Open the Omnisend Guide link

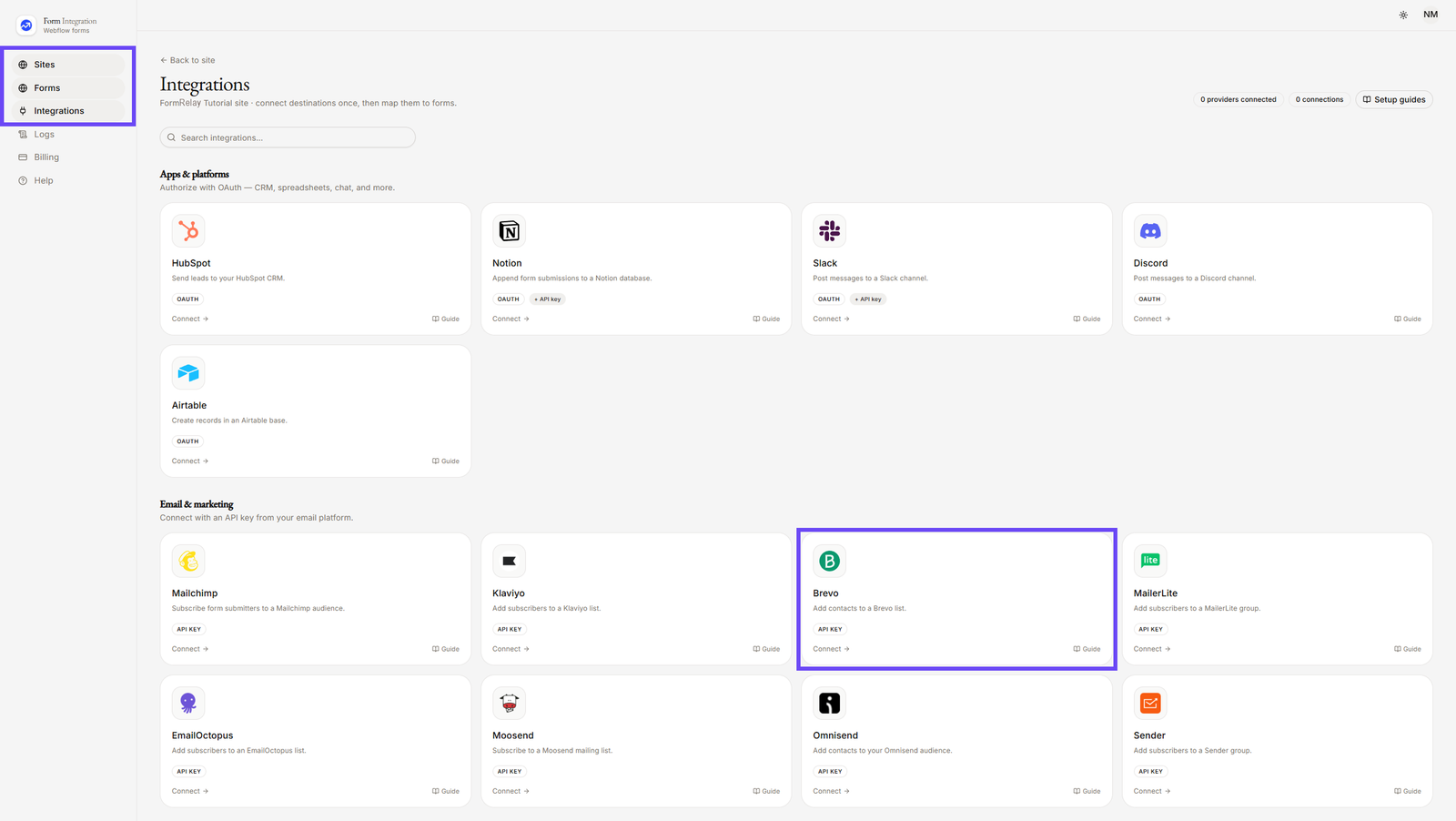pyautogui.click(x=1087, y=791)
